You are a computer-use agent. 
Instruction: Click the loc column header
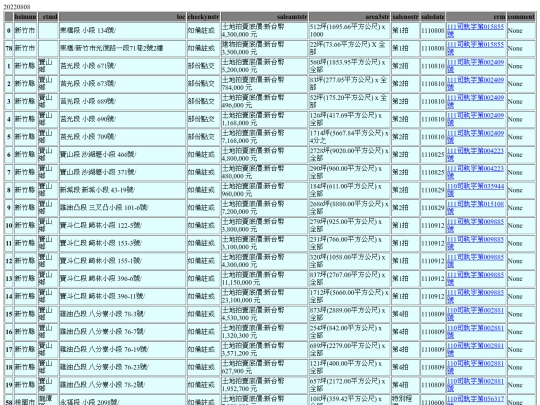pos(122,17)
